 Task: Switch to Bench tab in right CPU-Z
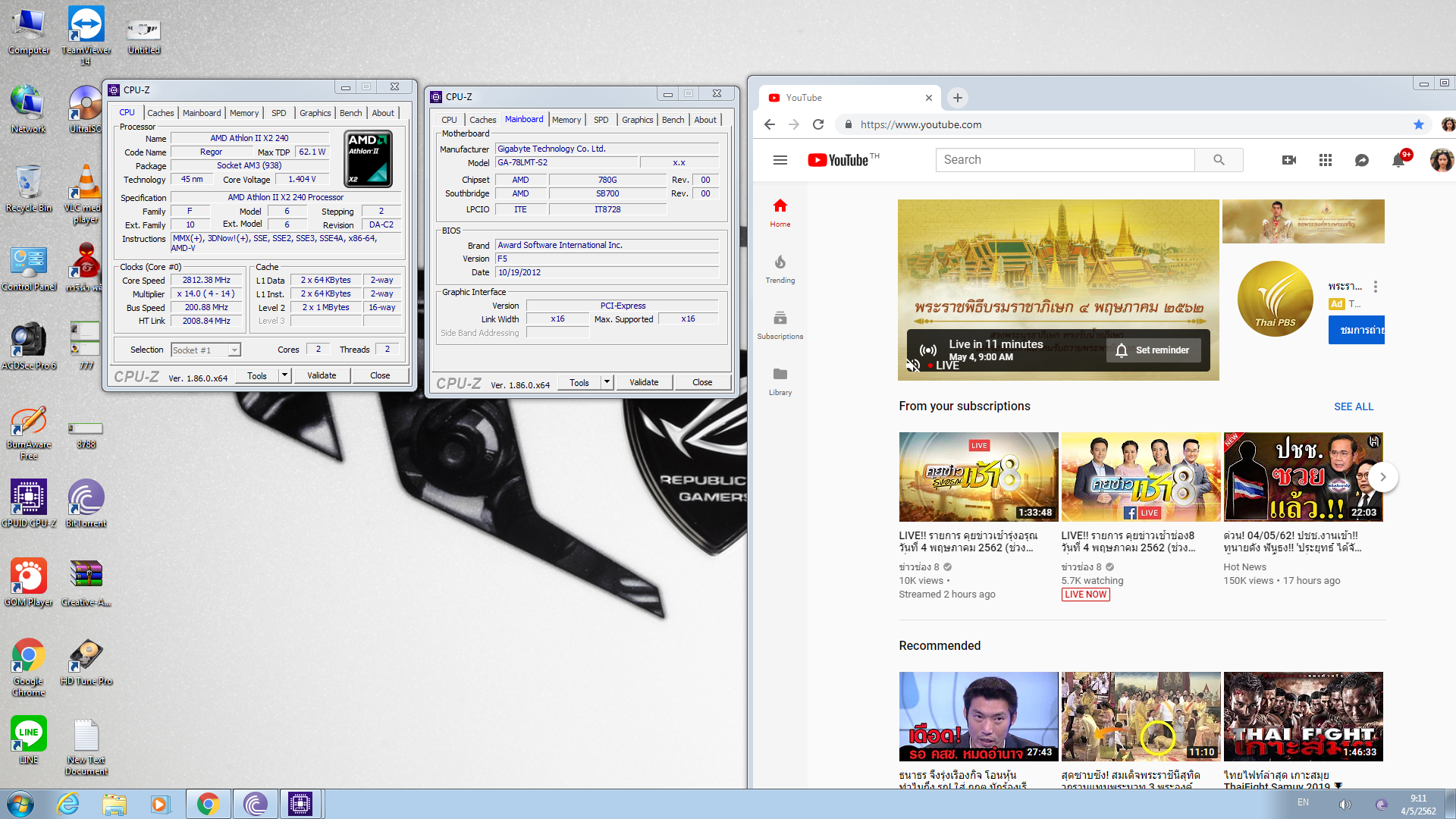tap(673, 120)
